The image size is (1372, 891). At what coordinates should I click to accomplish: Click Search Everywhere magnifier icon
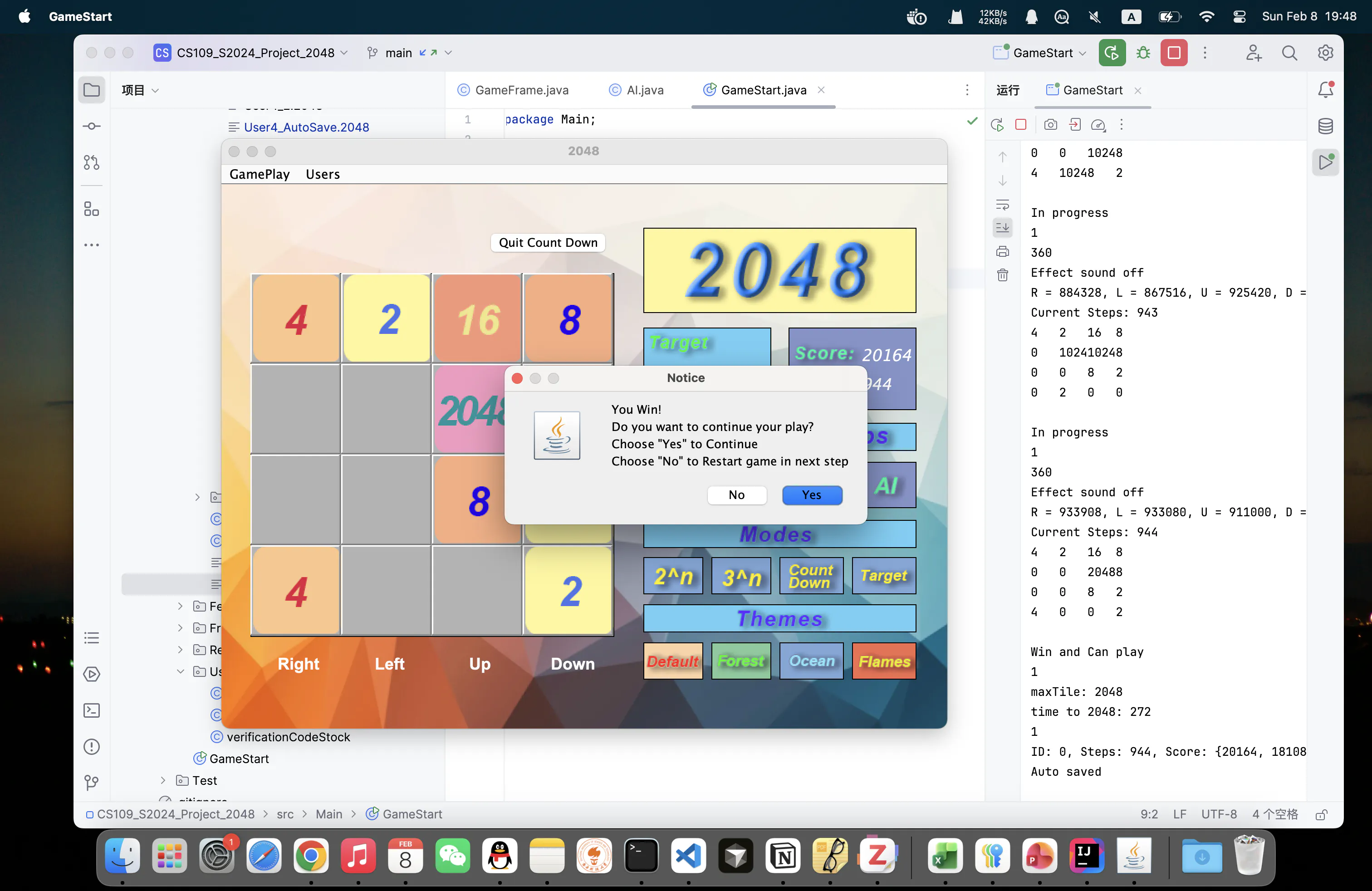[1289, 53]
